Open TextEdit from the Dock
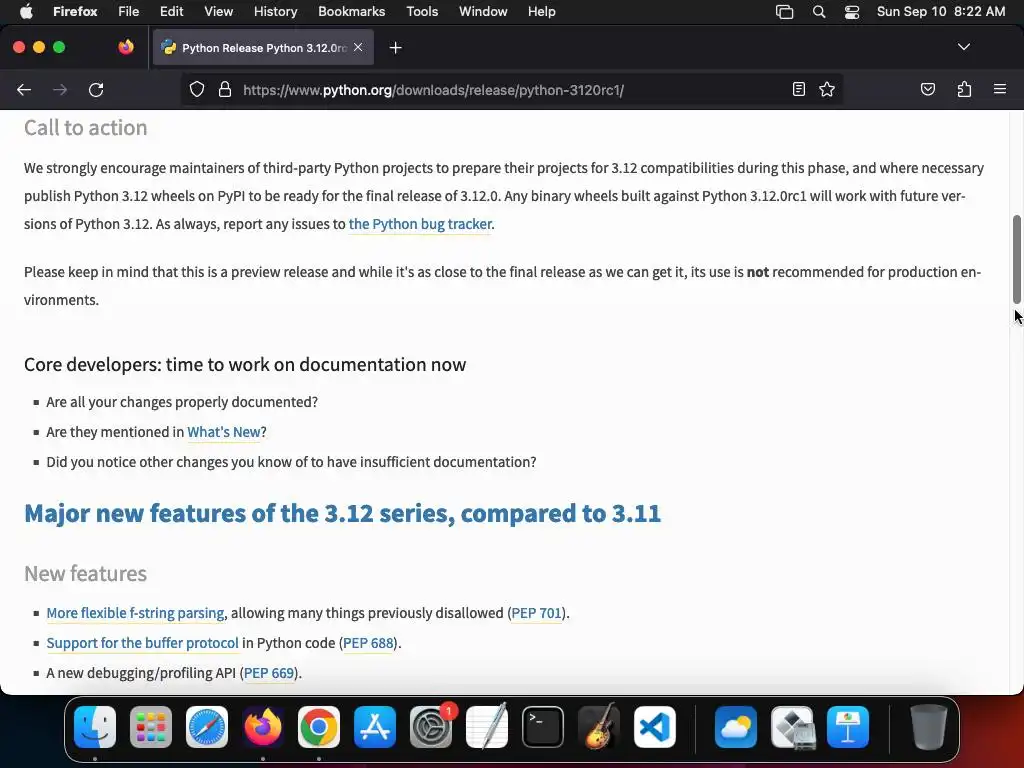The width and height of the screenshot is (1024, 768). (x=487, y=727)
